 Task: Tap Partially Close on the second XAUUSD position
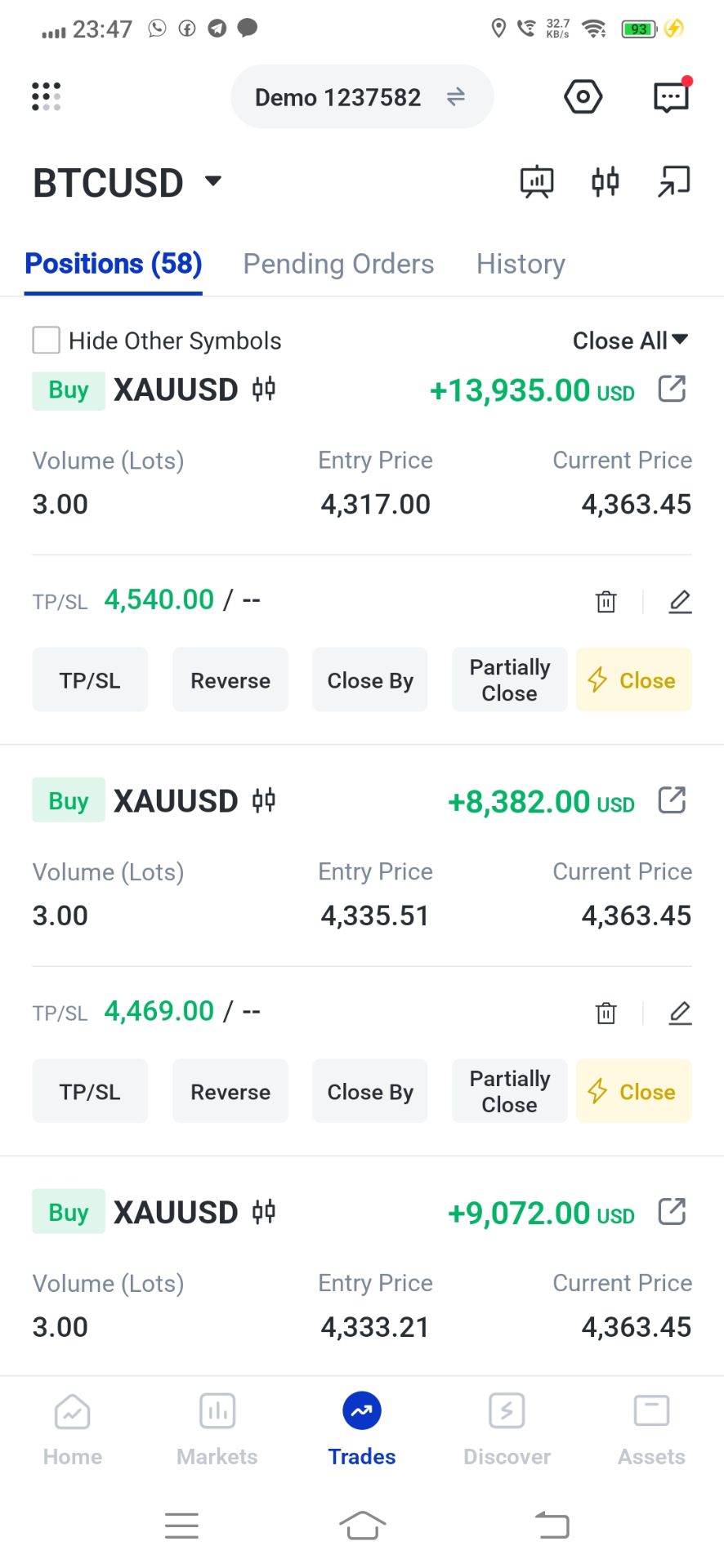tap(510, 1092)
